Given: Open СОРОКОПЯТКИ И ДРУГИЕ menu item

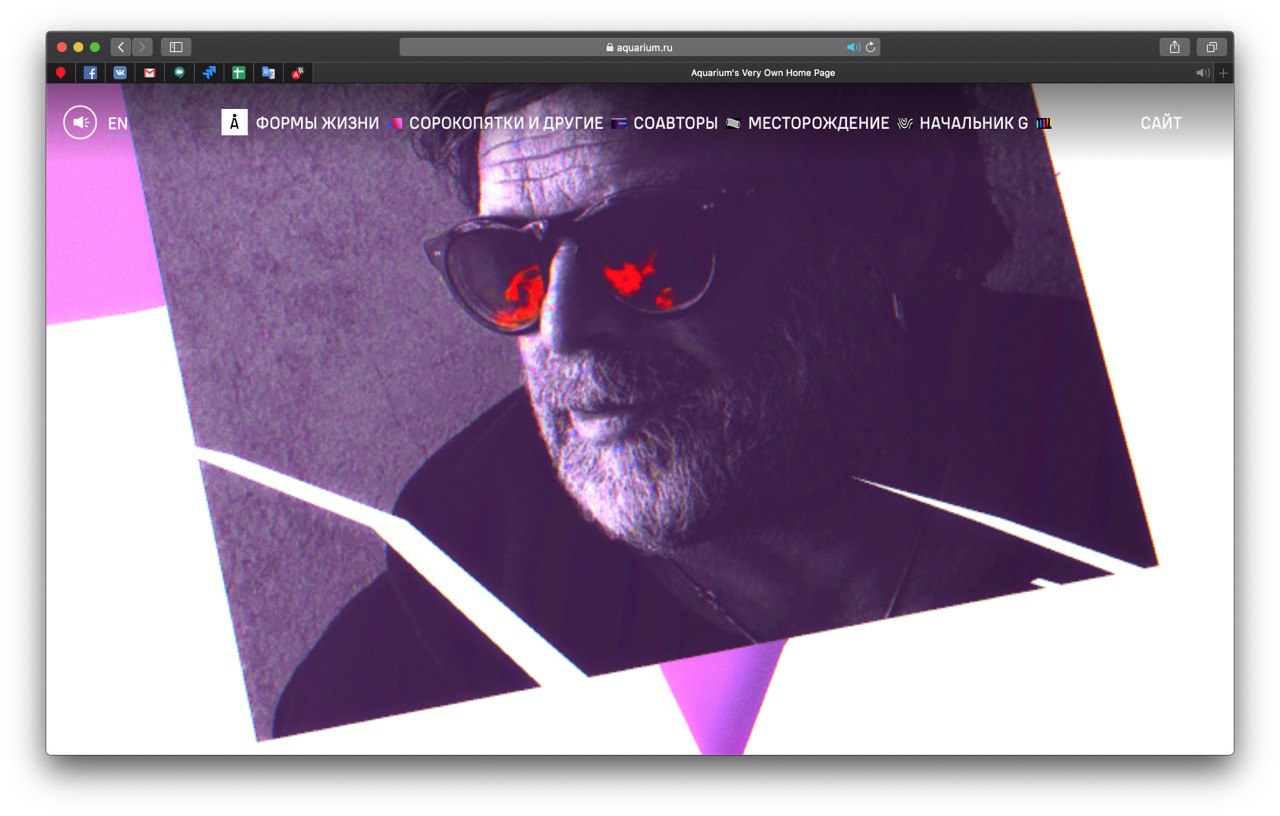Looking at the screenshot, I should [x=506, y=123].
